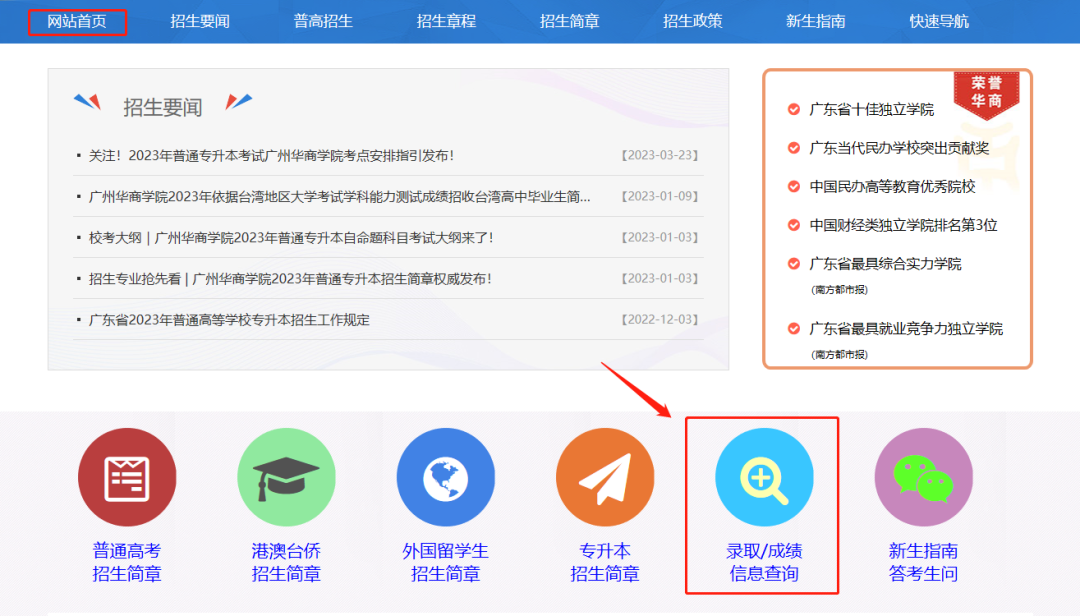The width and height of the screenshot is (1080, 616).
Task: Open news about 2023年普通专升本考点安排指引
Action: [271, 155]
